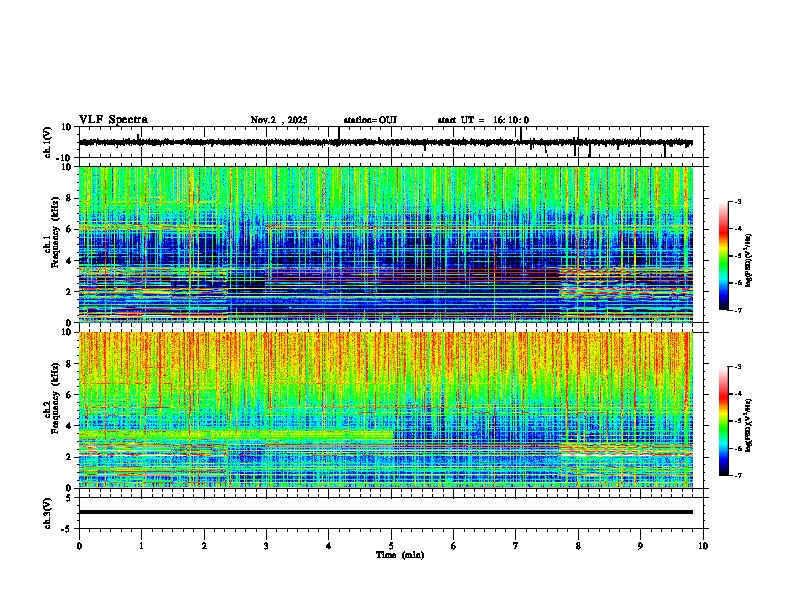The height and width of the screenshot is (612, 792).
Task: Click the ch.2 Frequency (kHz) axis label
Action: click(52, 398)
